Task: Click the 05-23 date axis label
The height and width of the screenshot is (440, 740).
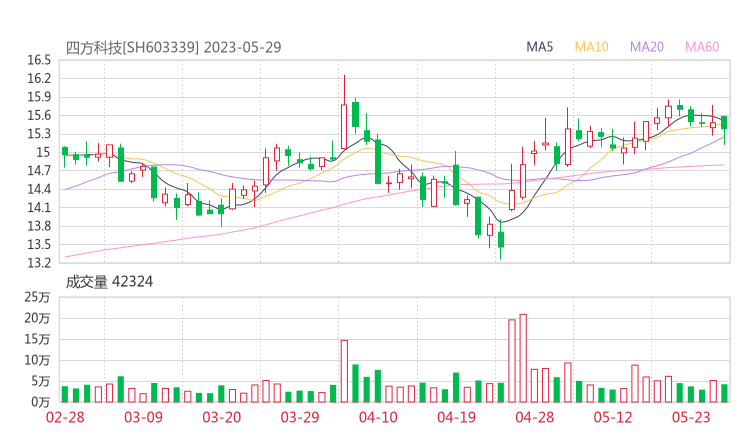Action: click(x=691, y=417)
